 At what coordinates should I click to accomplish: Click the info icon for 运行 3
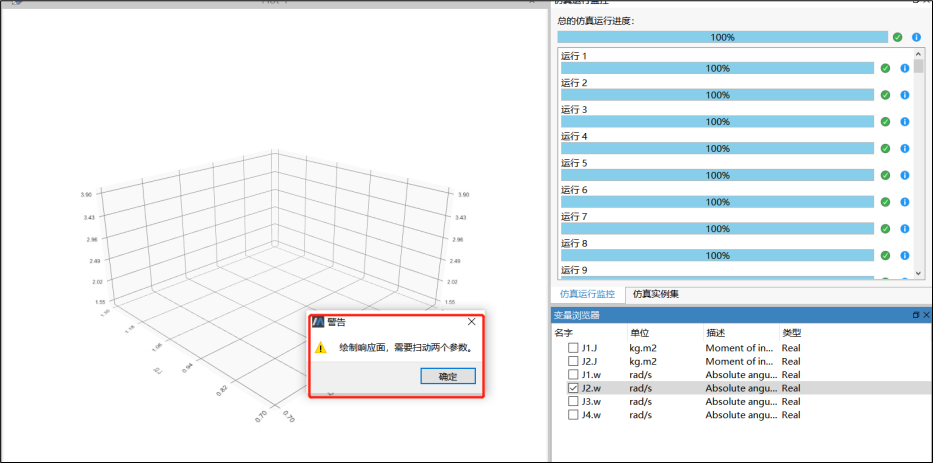[x=904, y=122]
